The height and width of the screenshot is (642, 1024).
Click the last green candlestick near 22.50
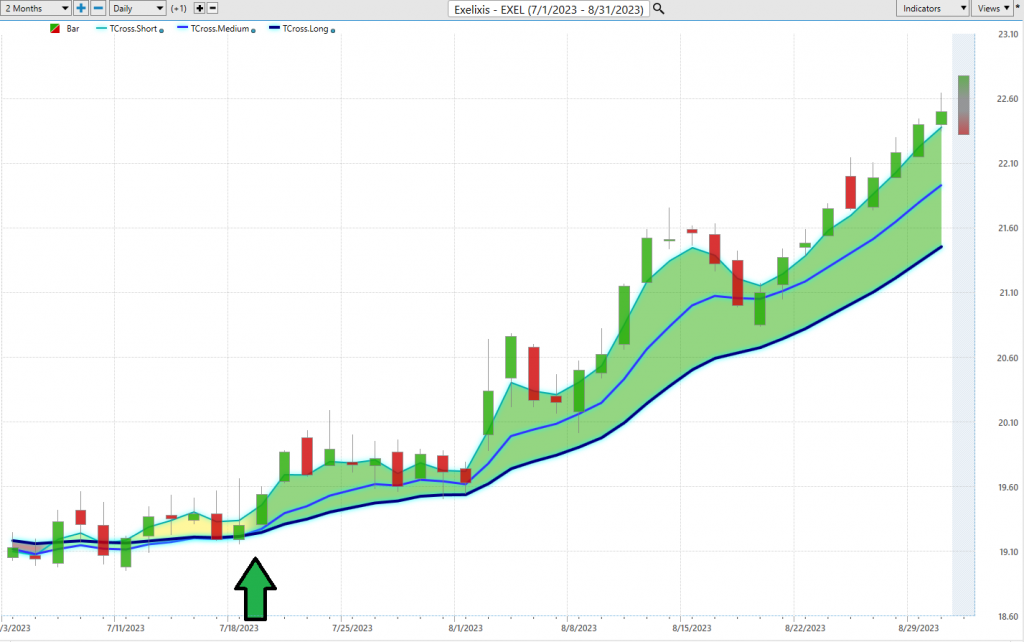coord(941,118)
